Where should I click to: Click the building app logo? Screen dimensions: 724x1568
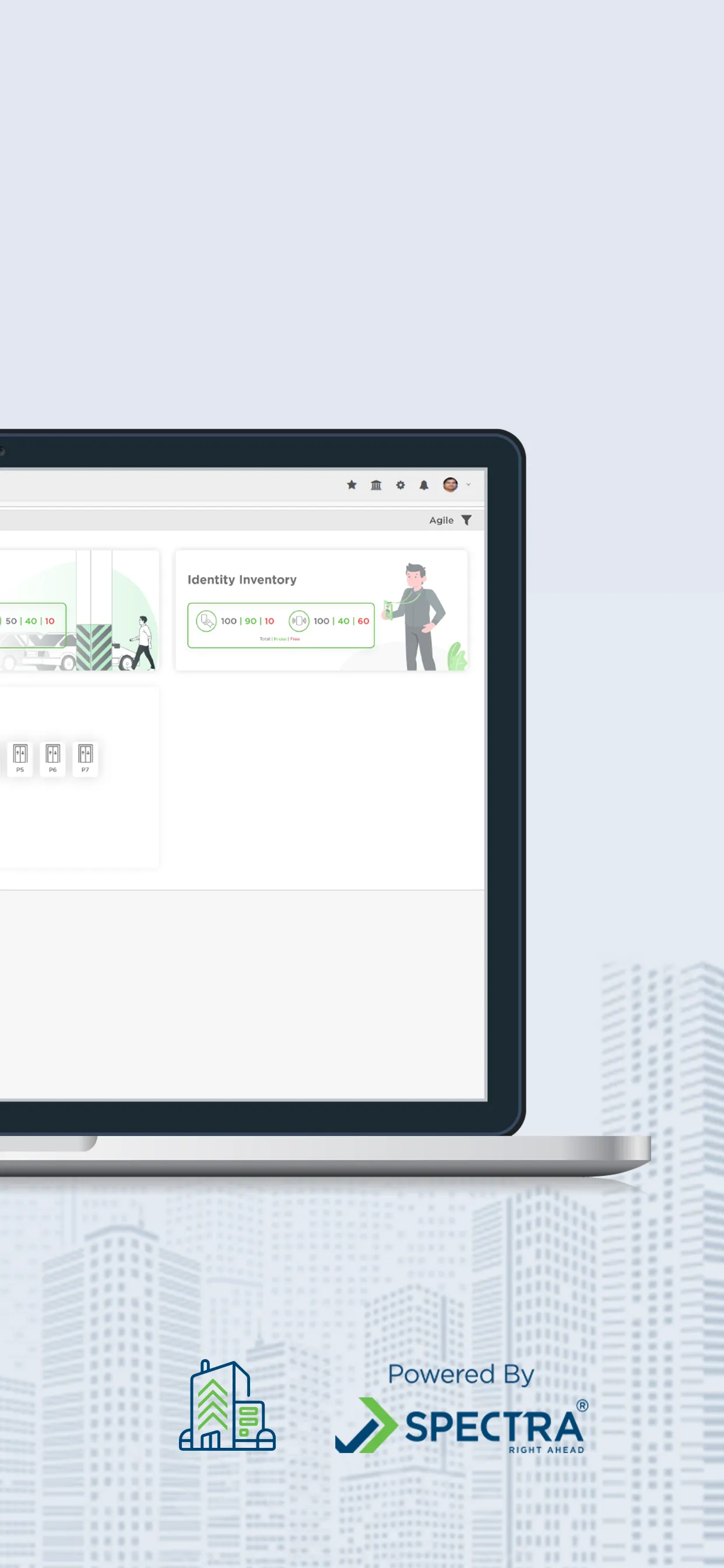point(227,1404)
